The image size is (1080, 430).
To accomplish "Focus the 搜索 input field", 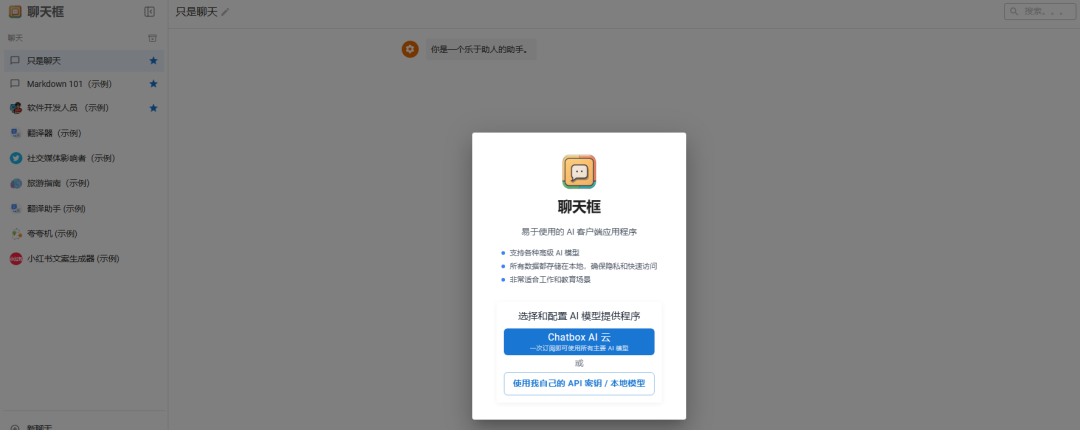I will point(1040,11).
